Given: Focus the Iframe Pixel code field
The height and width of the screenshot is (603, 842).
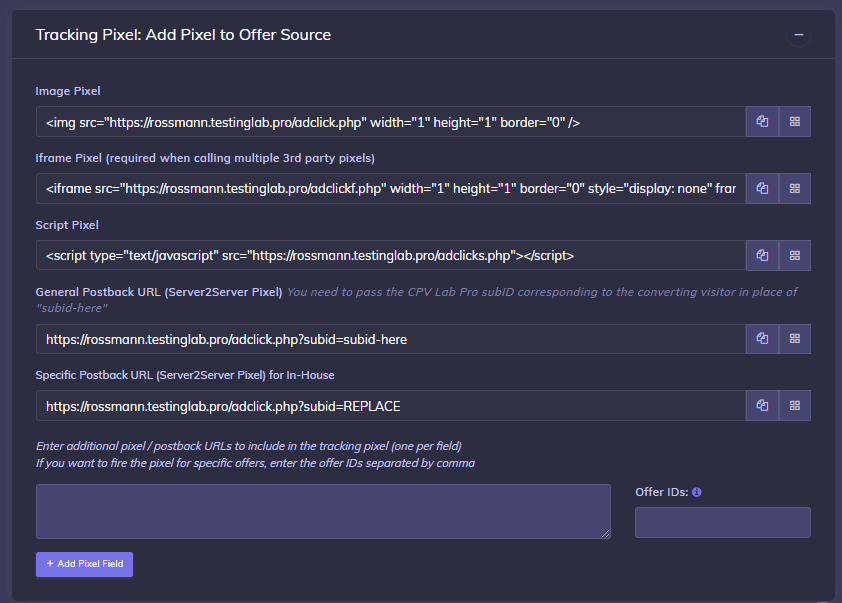Looking at the screenshot, I should [391, 188].
